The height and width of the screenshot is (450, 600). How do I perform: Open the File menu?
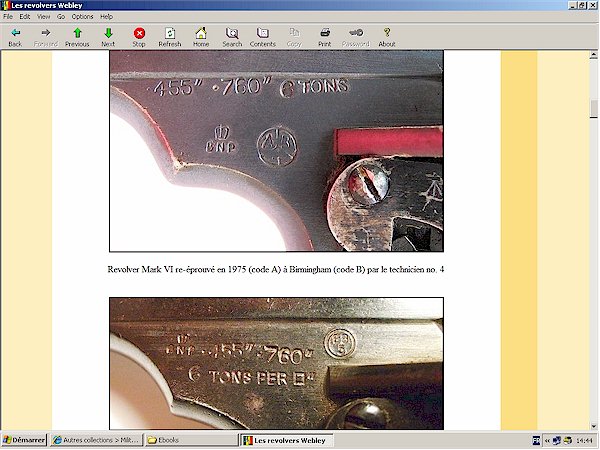[x=8, y=16]
